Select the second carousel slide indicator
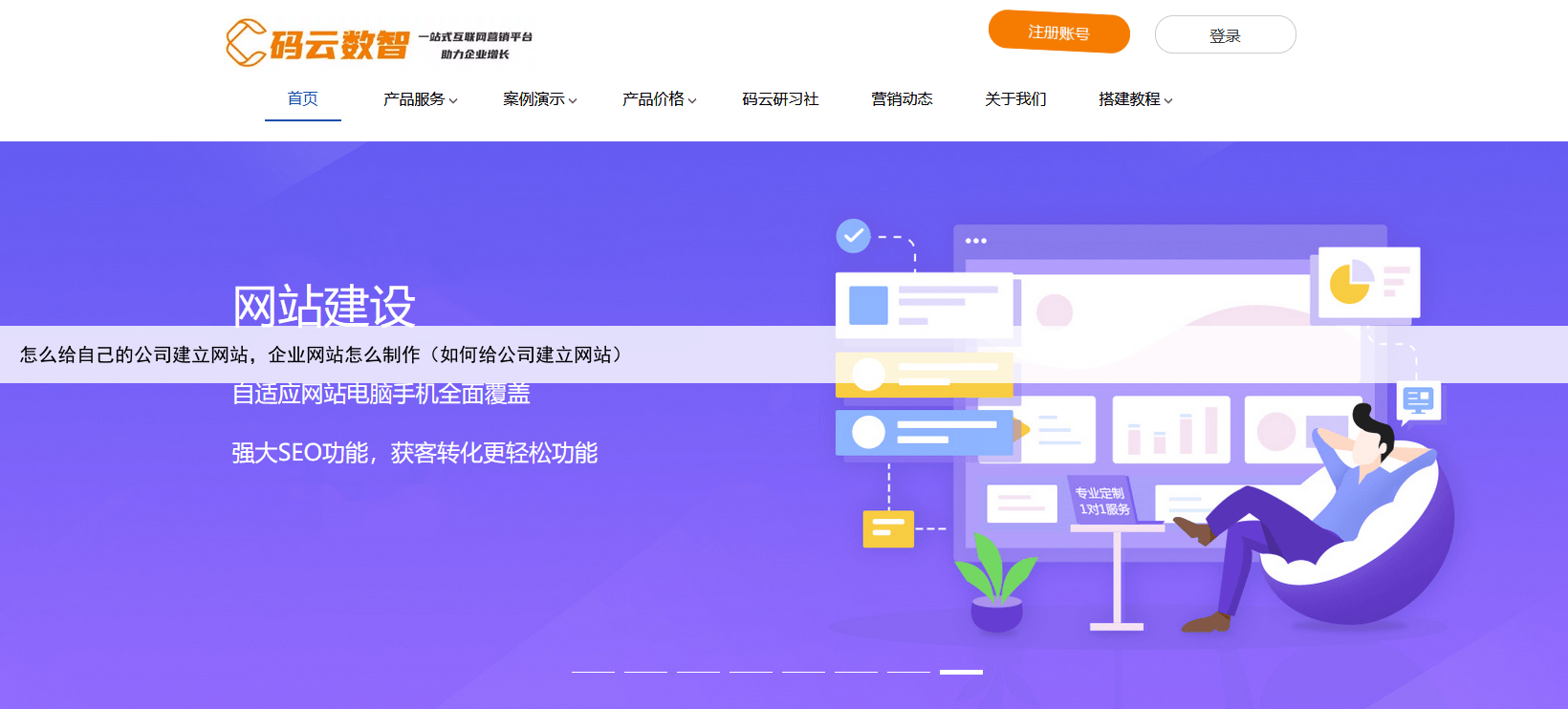 tap(645, 672)
